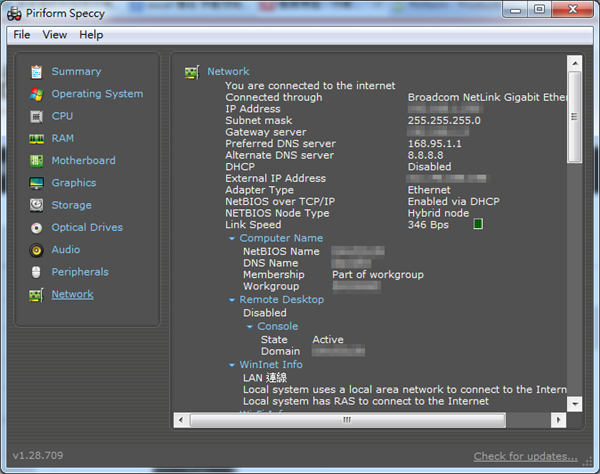This screenshot has width=600, height=474.
Task: Click the 'Part of workgroup' value
Action: pyautogui.click(x=378, y=275)
